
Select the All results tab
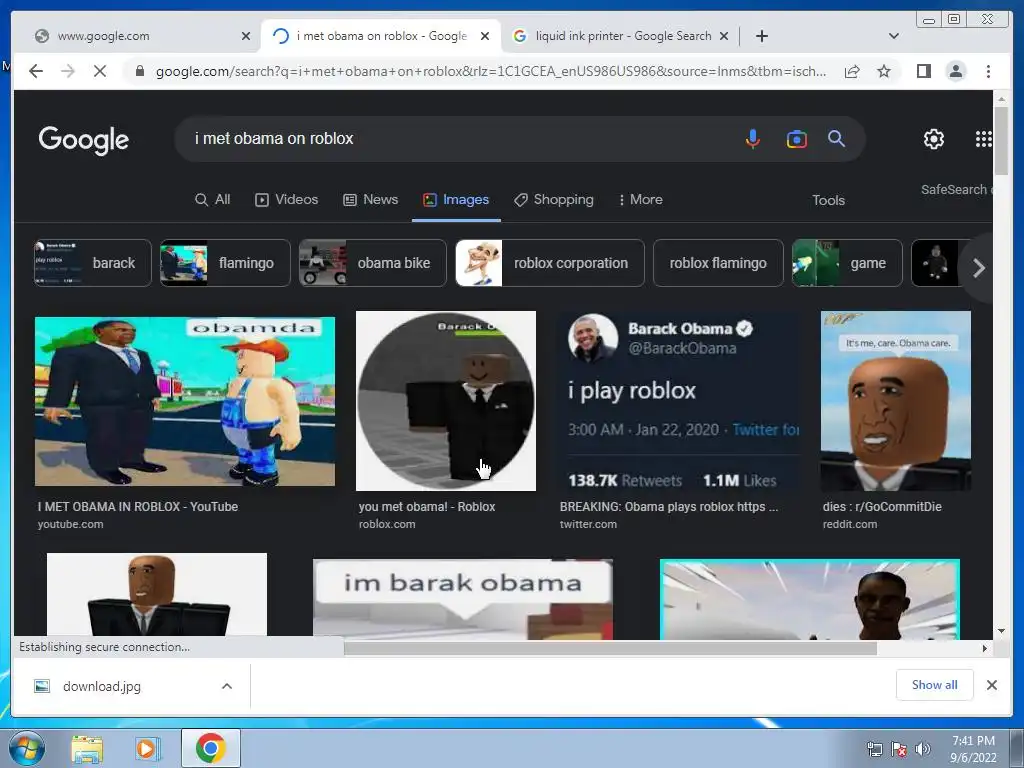tap(213, 200)
